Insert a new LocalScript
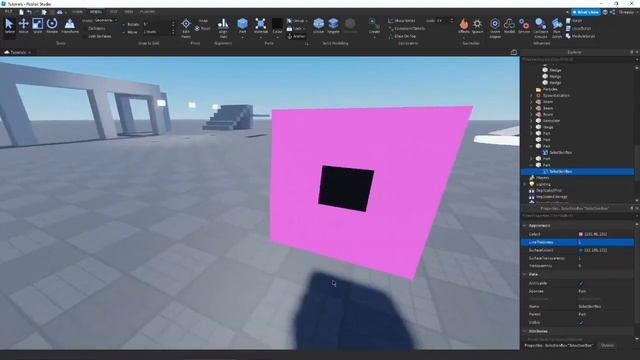Screen dimensions: 640x360 [578, 29]
